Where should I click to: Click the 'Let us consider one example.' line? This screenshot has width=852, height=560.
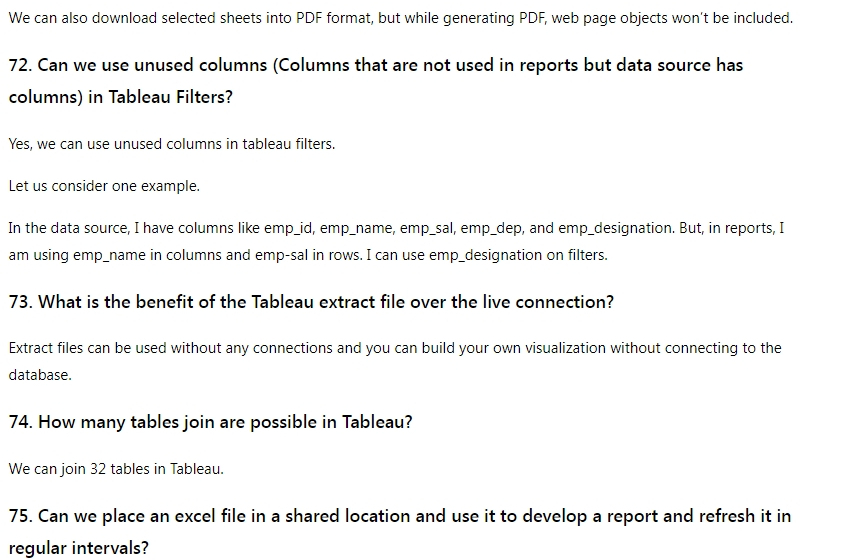104,186
